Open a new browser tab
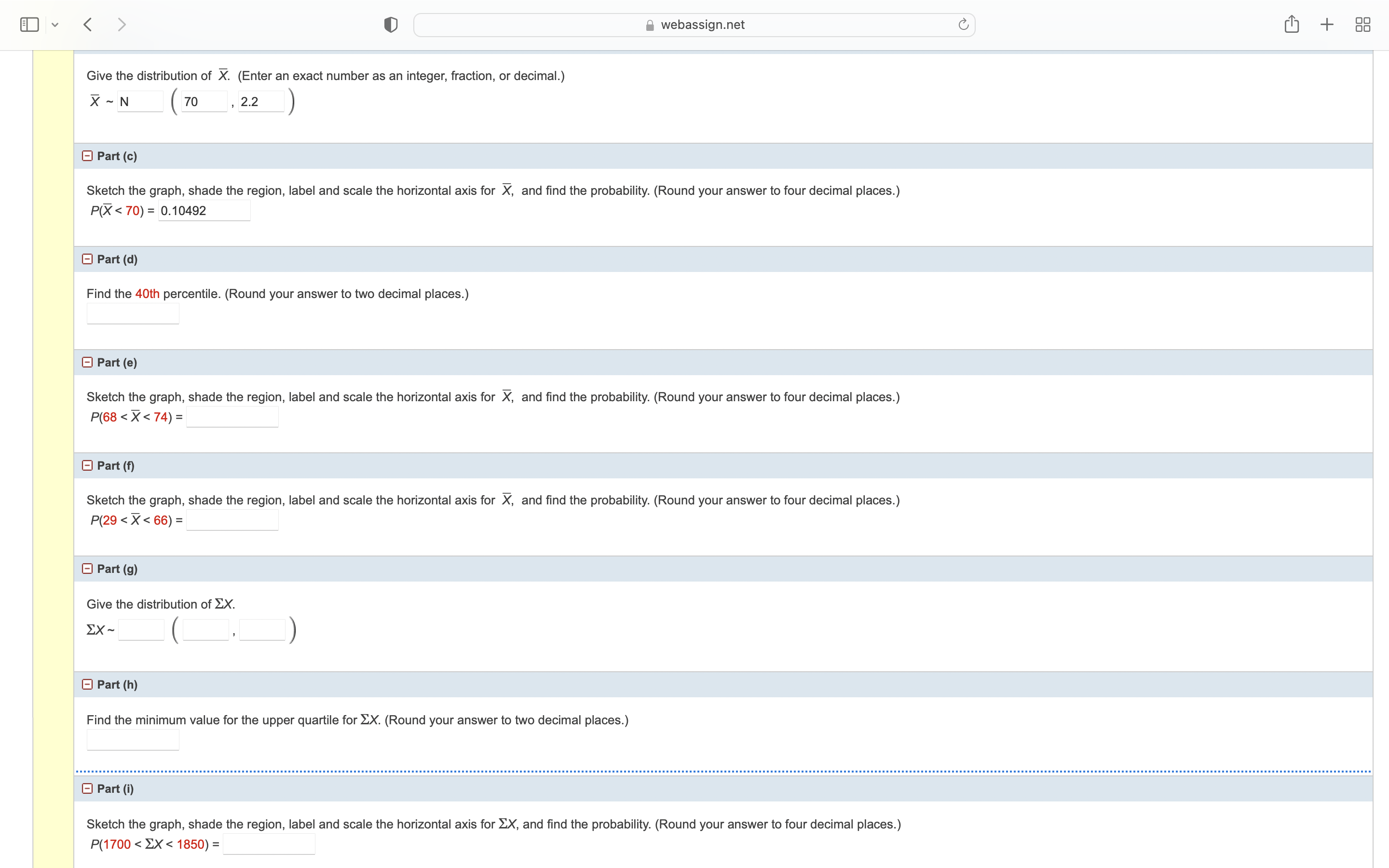The height and width of the screenshot is (868, 1389). 1326,24
